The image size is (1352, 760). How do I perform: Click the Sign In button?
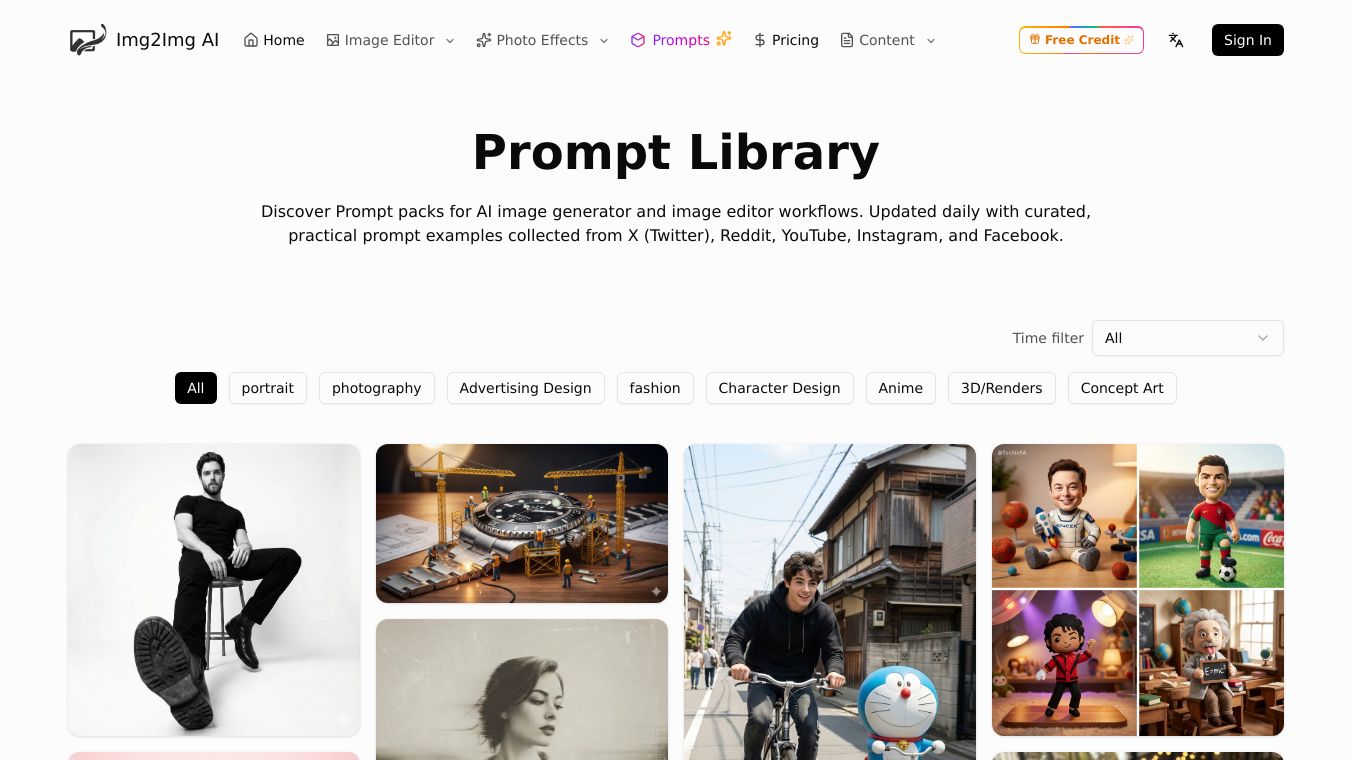pyautogui.click(x=1248, y=40)
